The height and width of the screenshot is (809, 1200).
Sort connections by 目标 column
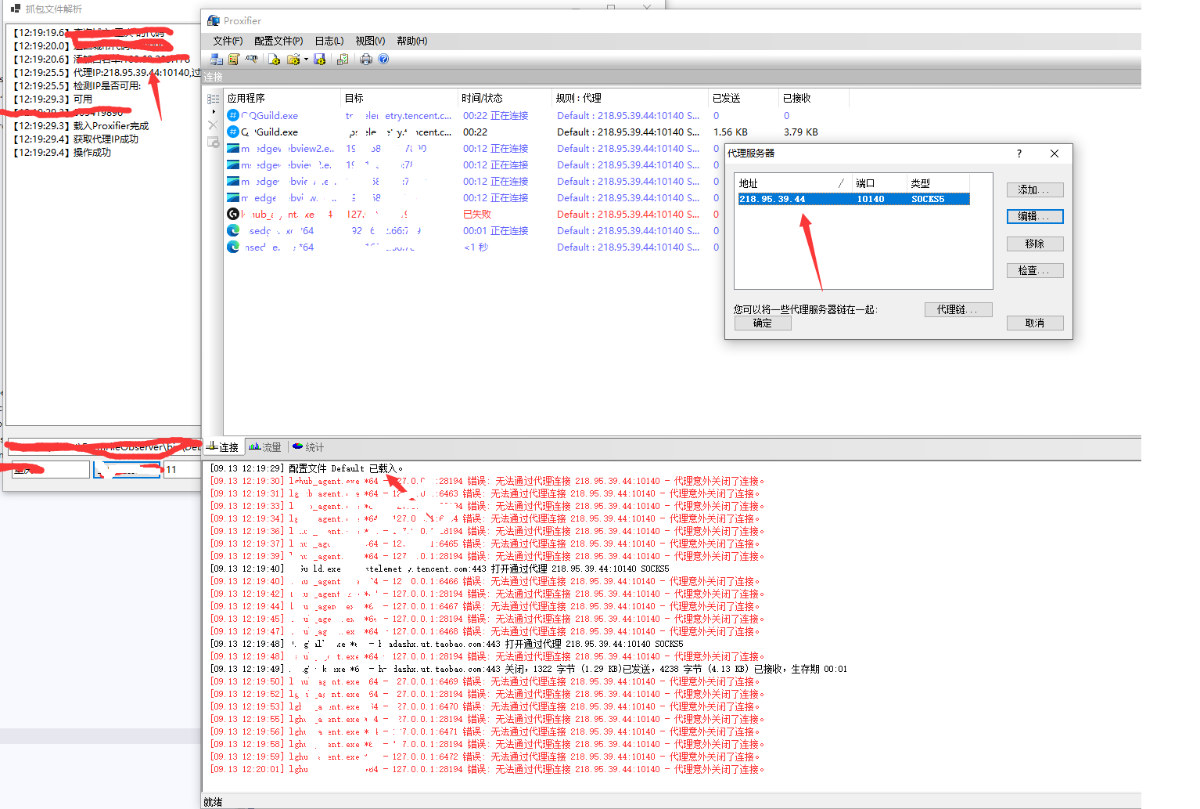401,99
